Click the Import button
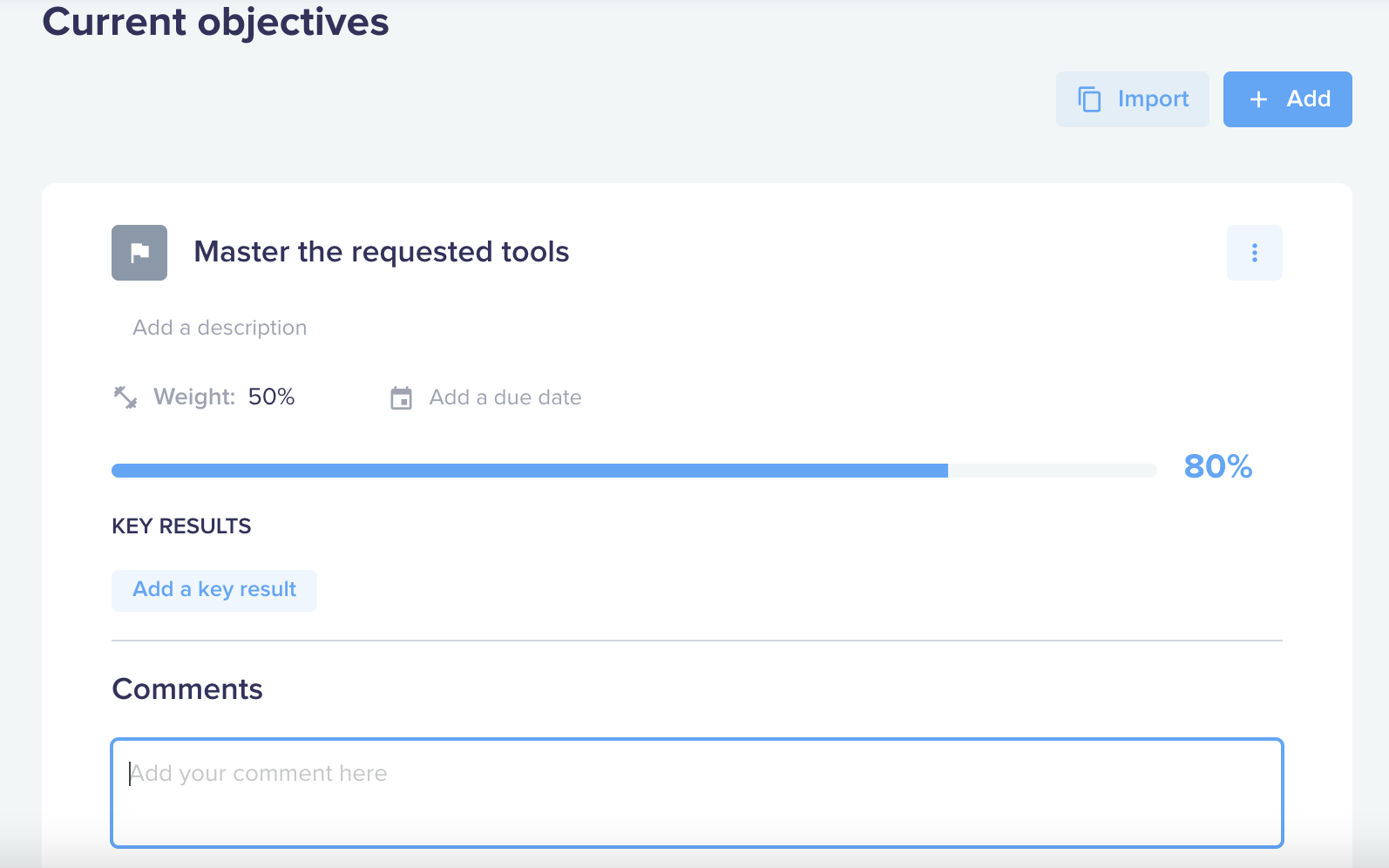The image size is (1389, 868). [1132, 99]
